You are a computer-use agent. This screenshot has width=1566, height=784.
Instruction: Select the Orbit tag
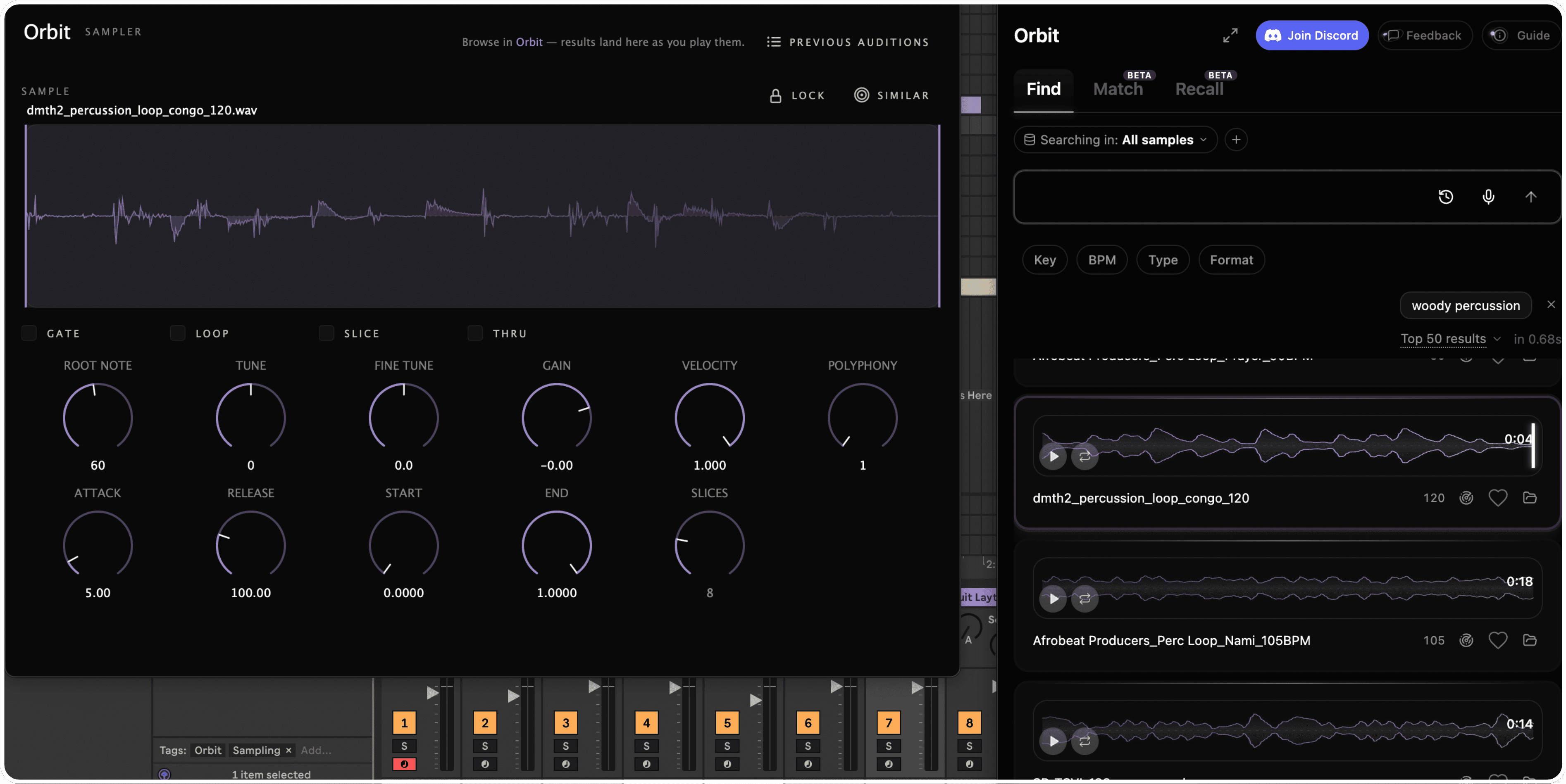[x=207, y=751]
